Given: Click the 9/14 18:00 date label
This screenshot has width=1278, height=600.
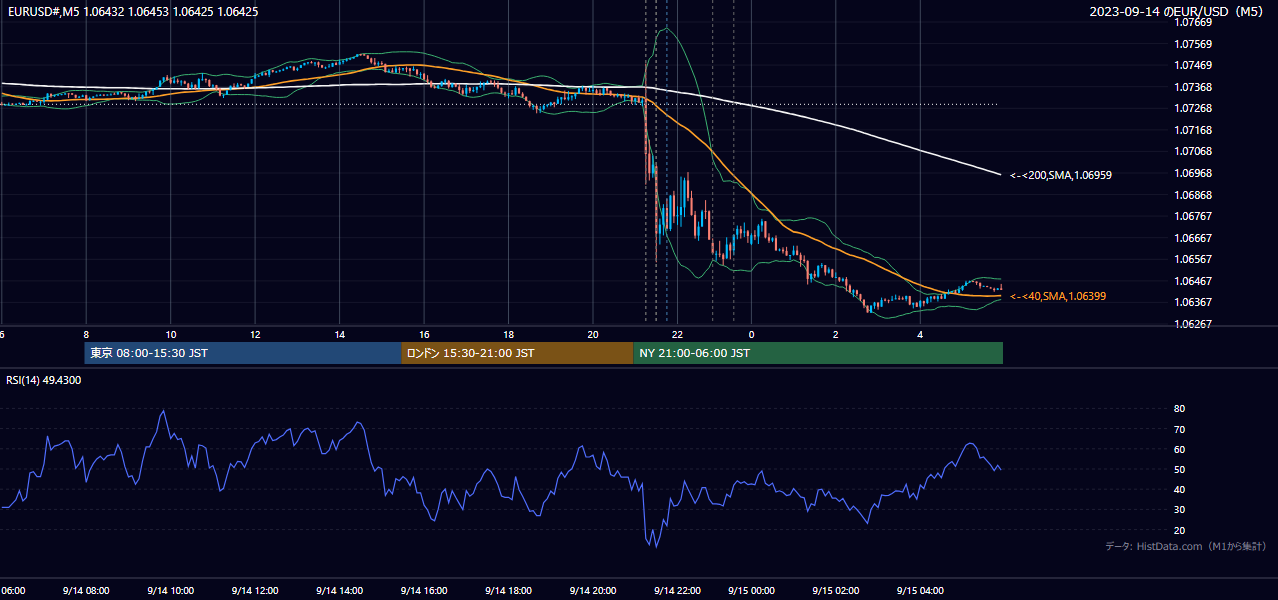Looking at the screenshot, I should tap(508, 590).
